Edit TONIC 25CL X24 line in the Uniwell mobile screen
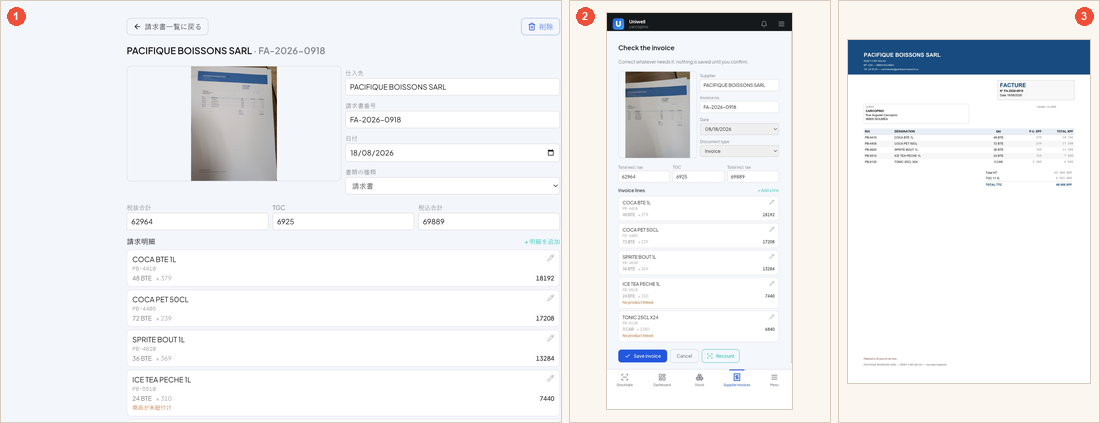Screen dimensions: 1100x423 point(772,316)
